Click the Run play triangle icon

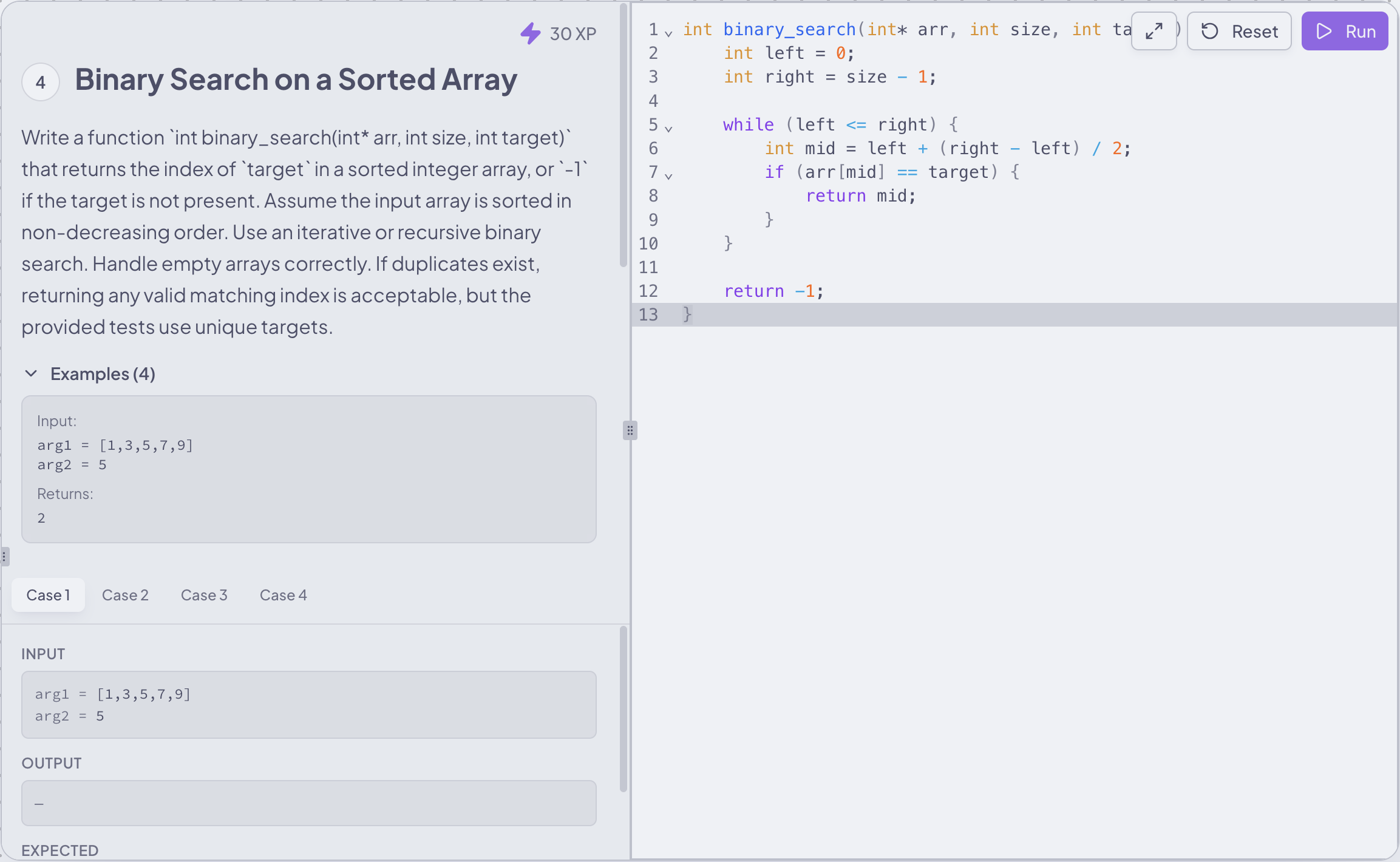tap(1324, 31)
